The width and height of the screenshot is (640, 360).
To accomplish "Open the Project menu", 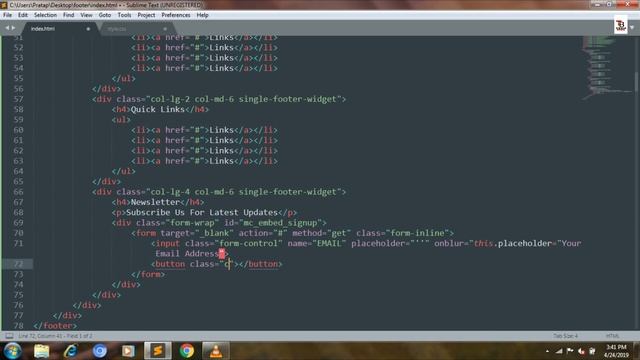I will click(146, 15).
